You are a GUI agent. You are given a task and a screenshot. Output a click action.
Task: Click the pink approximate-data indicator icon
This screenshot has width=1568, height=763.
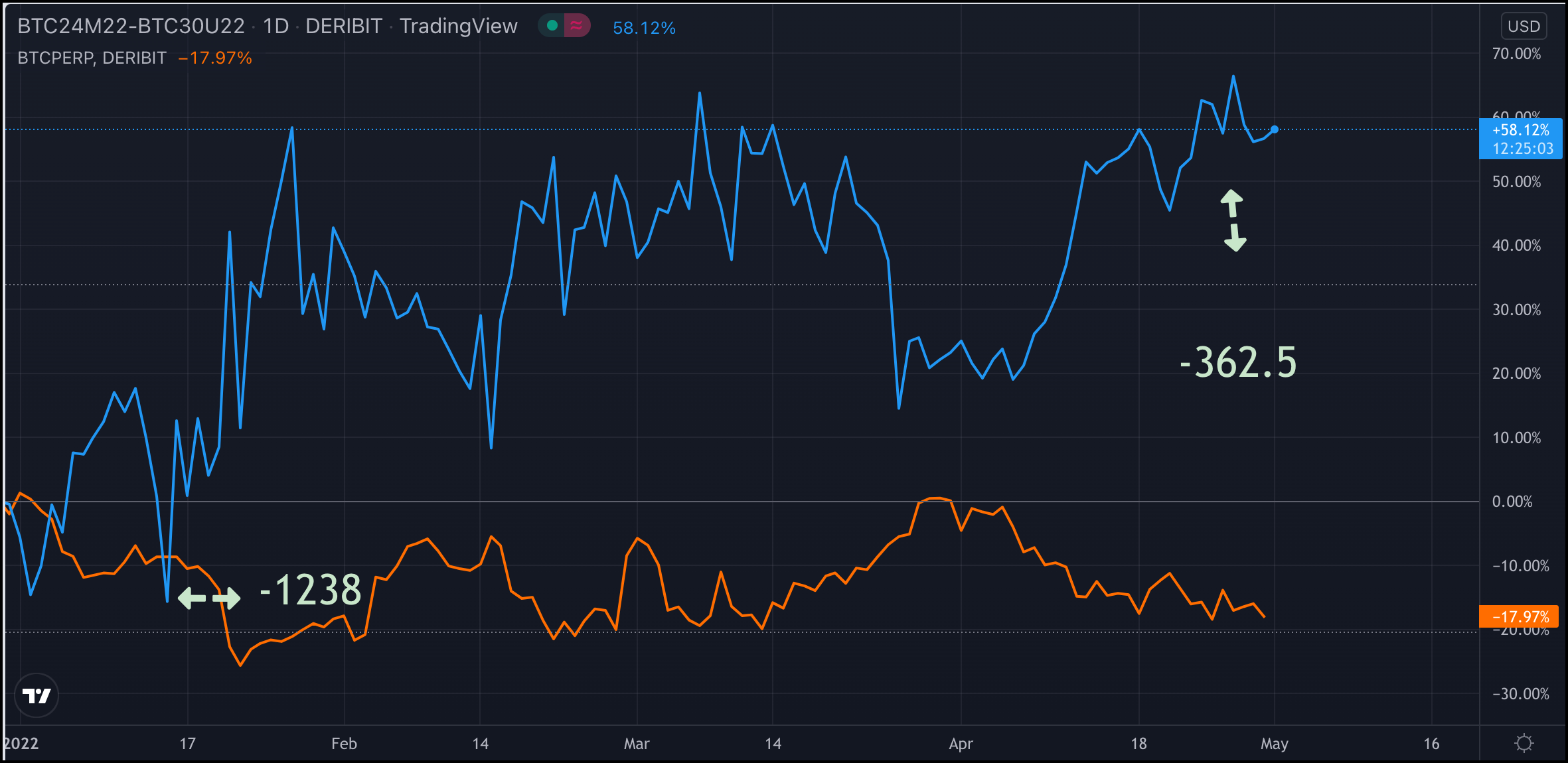(576, 26)
